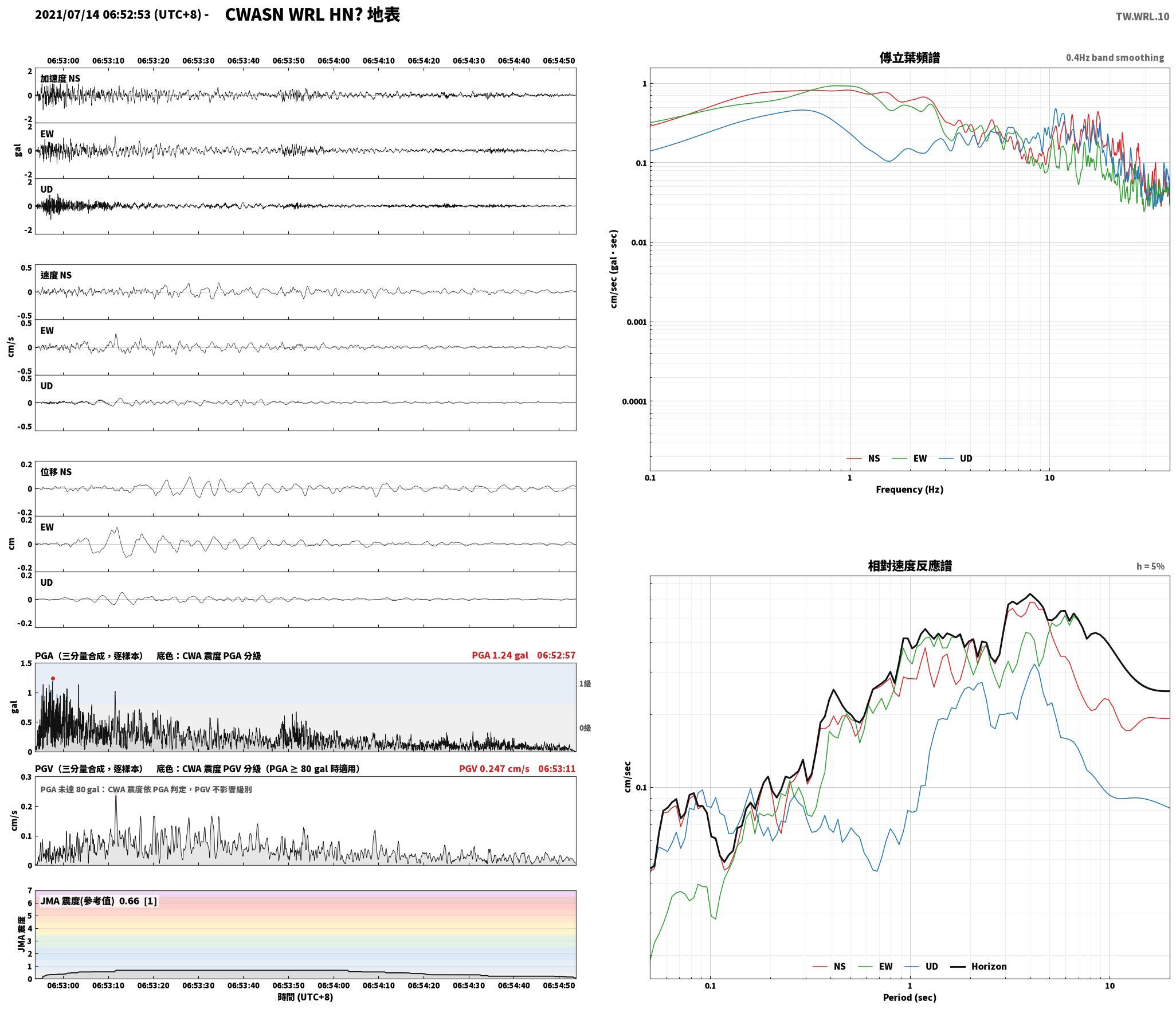Click the JMA 震度 0.66 value box
Viewport: 1176px width, 1009px height.
coord(99,901)
